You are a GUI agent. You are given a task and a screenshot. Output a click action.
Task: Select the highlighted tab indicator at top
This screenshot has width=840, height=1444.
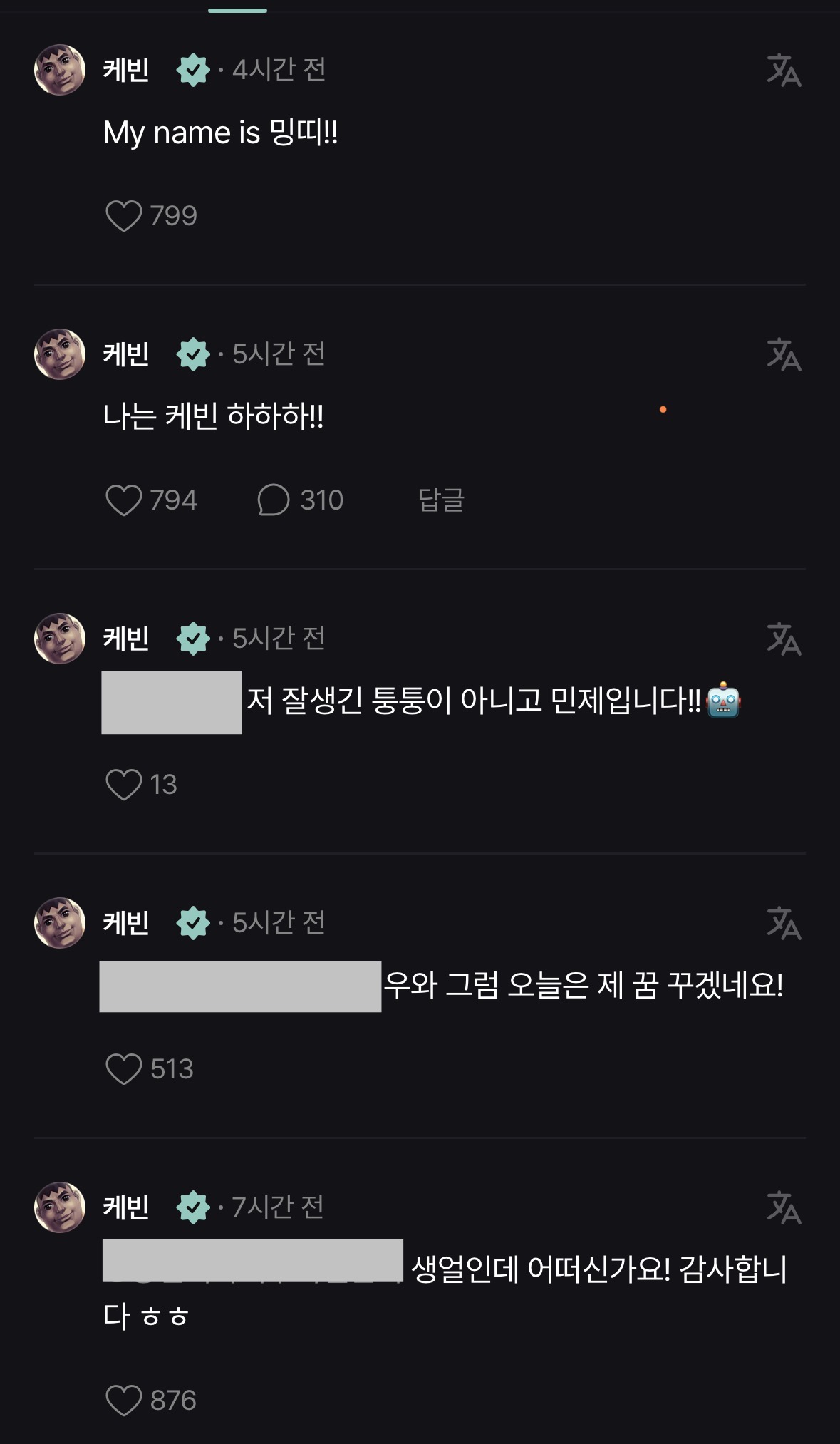tap(237, 10)
